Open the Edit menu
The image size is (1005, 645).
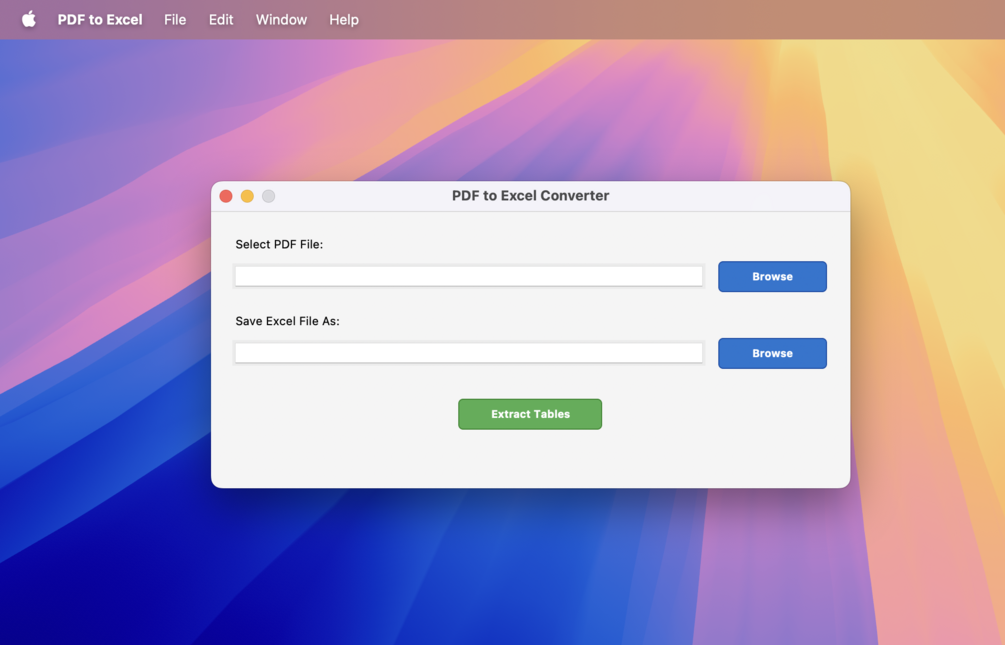[221, 20]
